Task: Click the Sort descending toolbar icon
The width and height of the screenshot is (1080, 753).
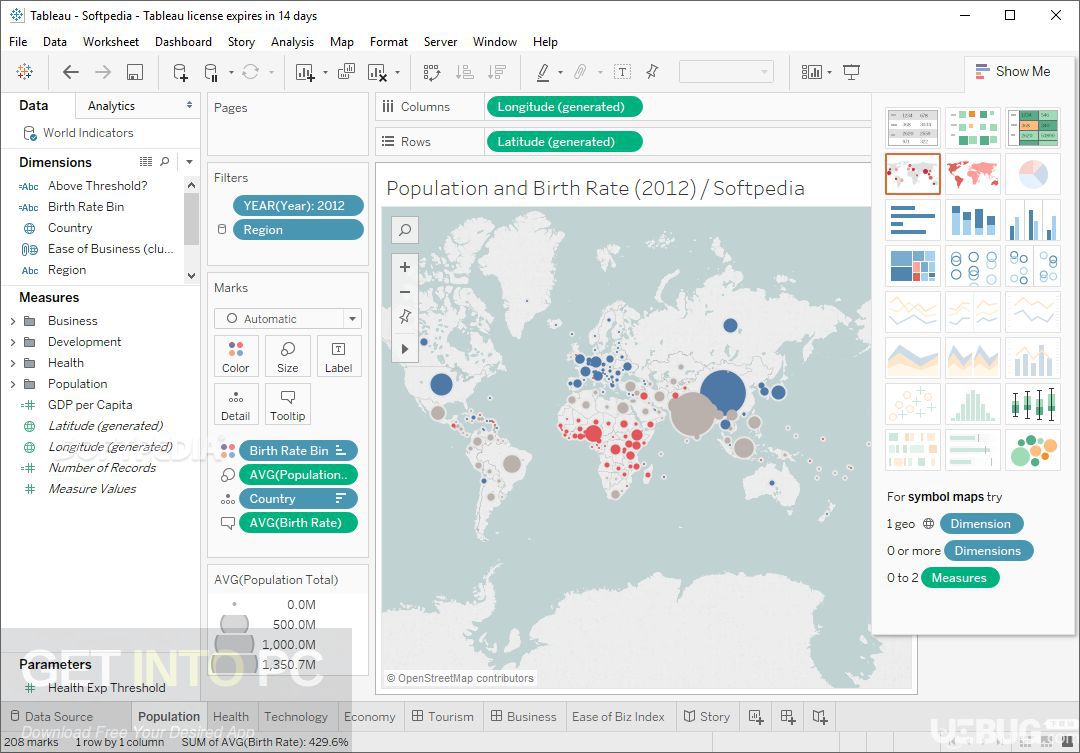Action: pyautogui.click(x=497, y=72)
